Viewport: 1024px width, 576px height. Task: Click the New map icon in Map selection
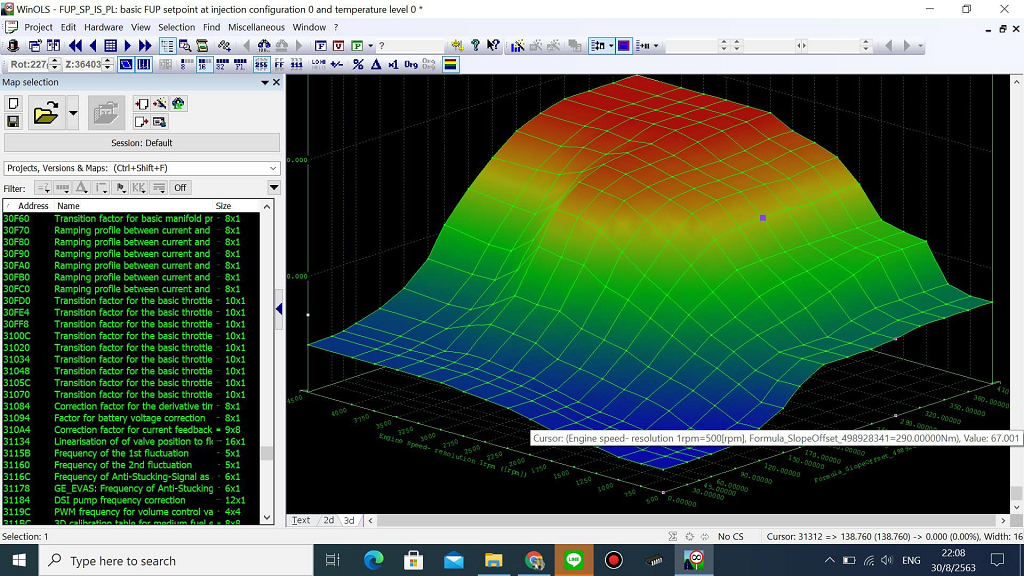click(13, 103)
